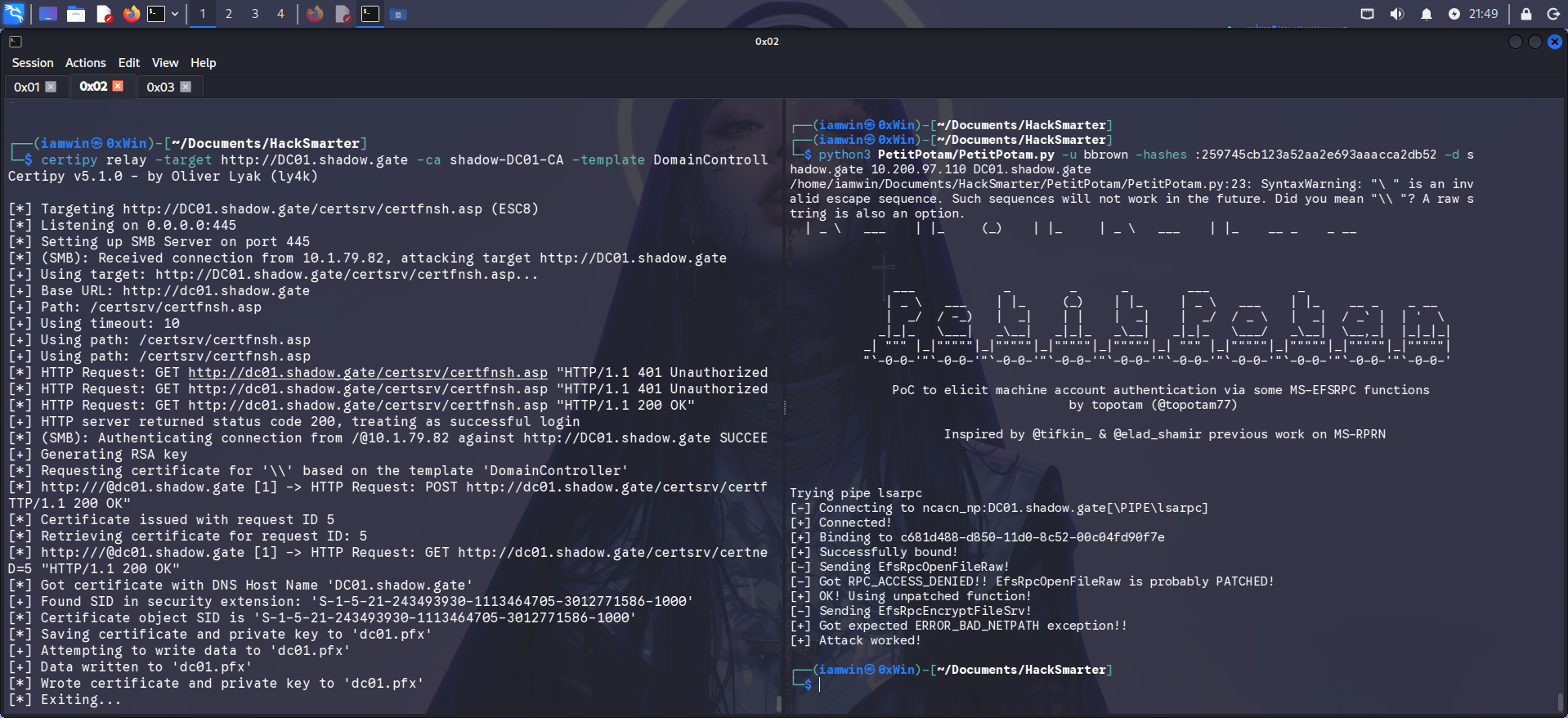
Task: Activate the running Firefox window in taskbar
Action: tap(315, 14)
